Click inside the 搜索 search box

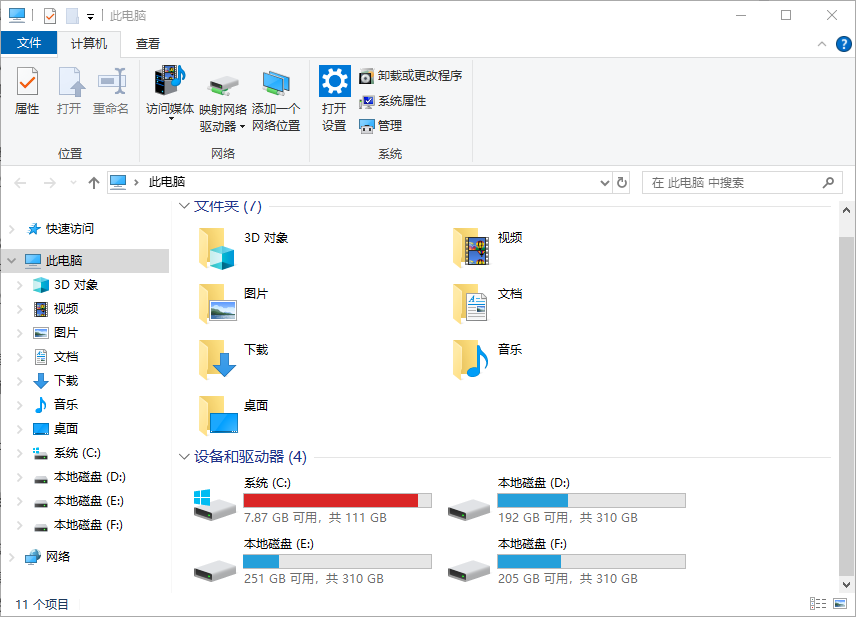tap(740, 182)
